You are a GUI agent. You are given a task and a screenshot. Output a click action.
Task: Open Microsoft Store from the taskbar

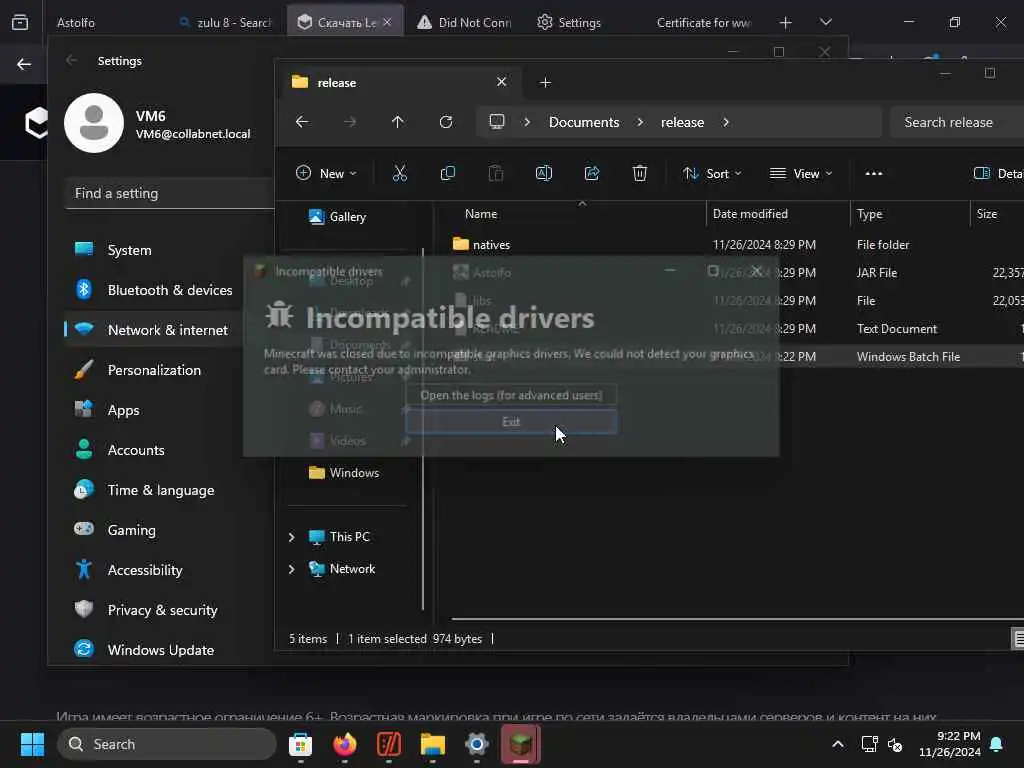point(300,744)
